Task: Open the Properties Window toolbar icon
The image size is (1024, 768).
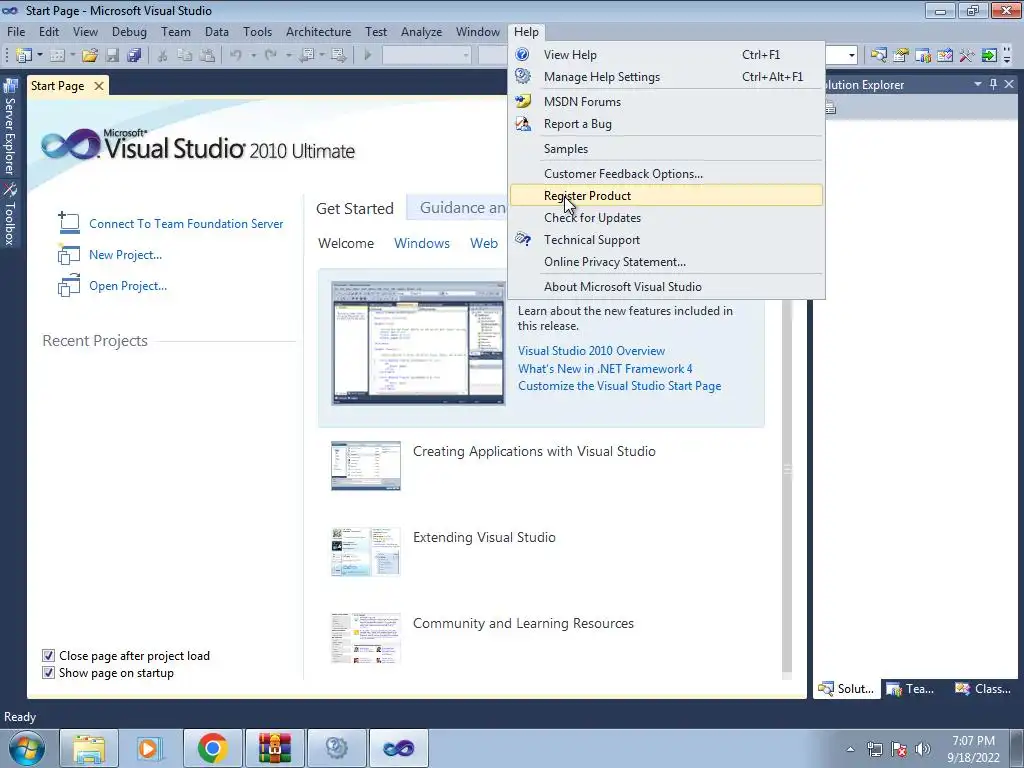Action: coord(901,56)
